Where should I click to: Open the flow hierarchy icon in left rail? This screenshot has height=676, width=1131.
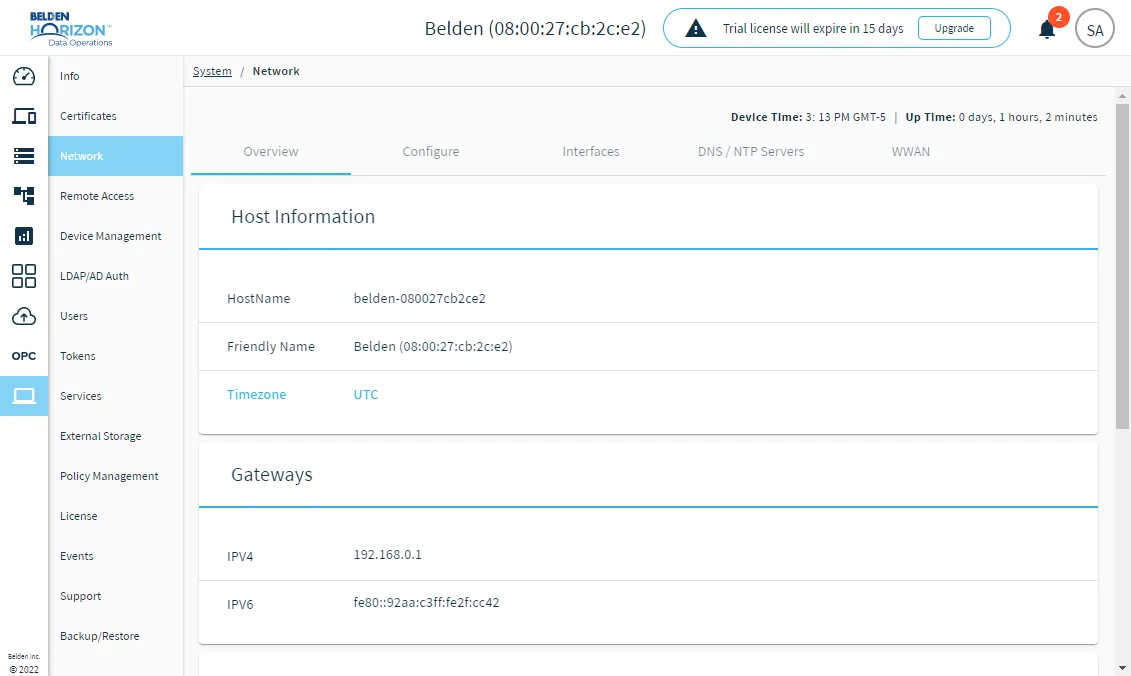(24, 196)
